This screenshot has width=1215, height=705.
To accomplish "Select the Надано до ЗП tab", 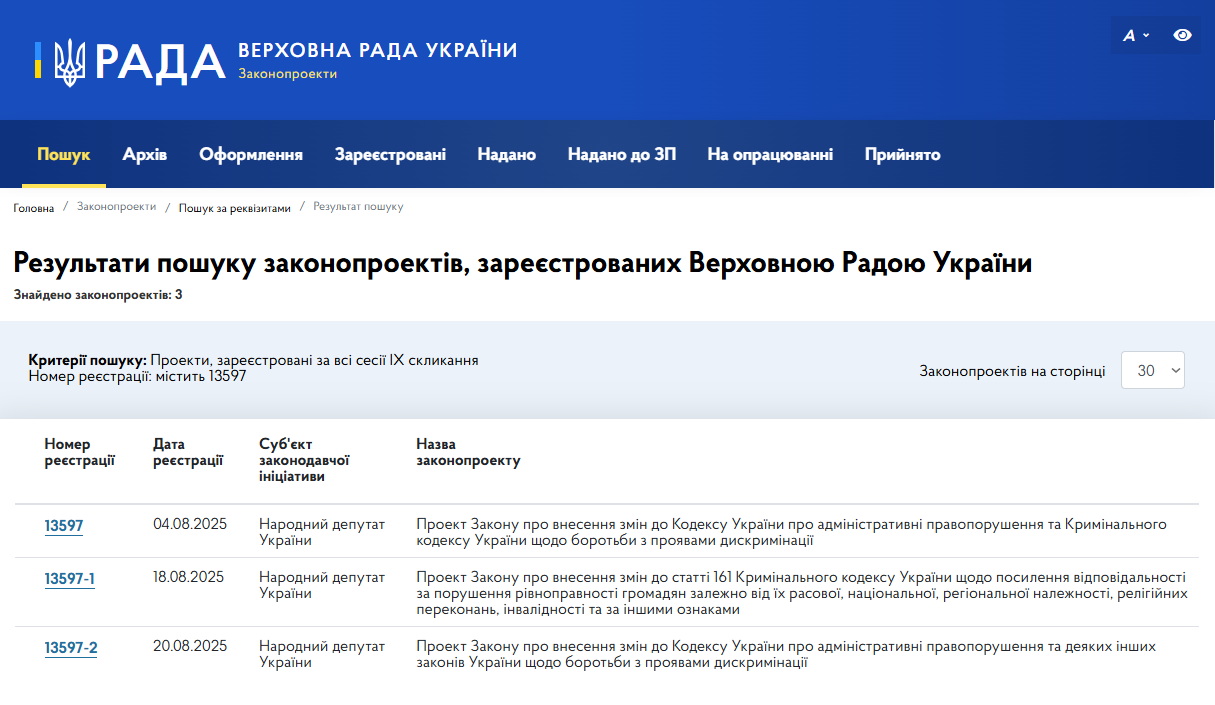I will pos(621,154).
